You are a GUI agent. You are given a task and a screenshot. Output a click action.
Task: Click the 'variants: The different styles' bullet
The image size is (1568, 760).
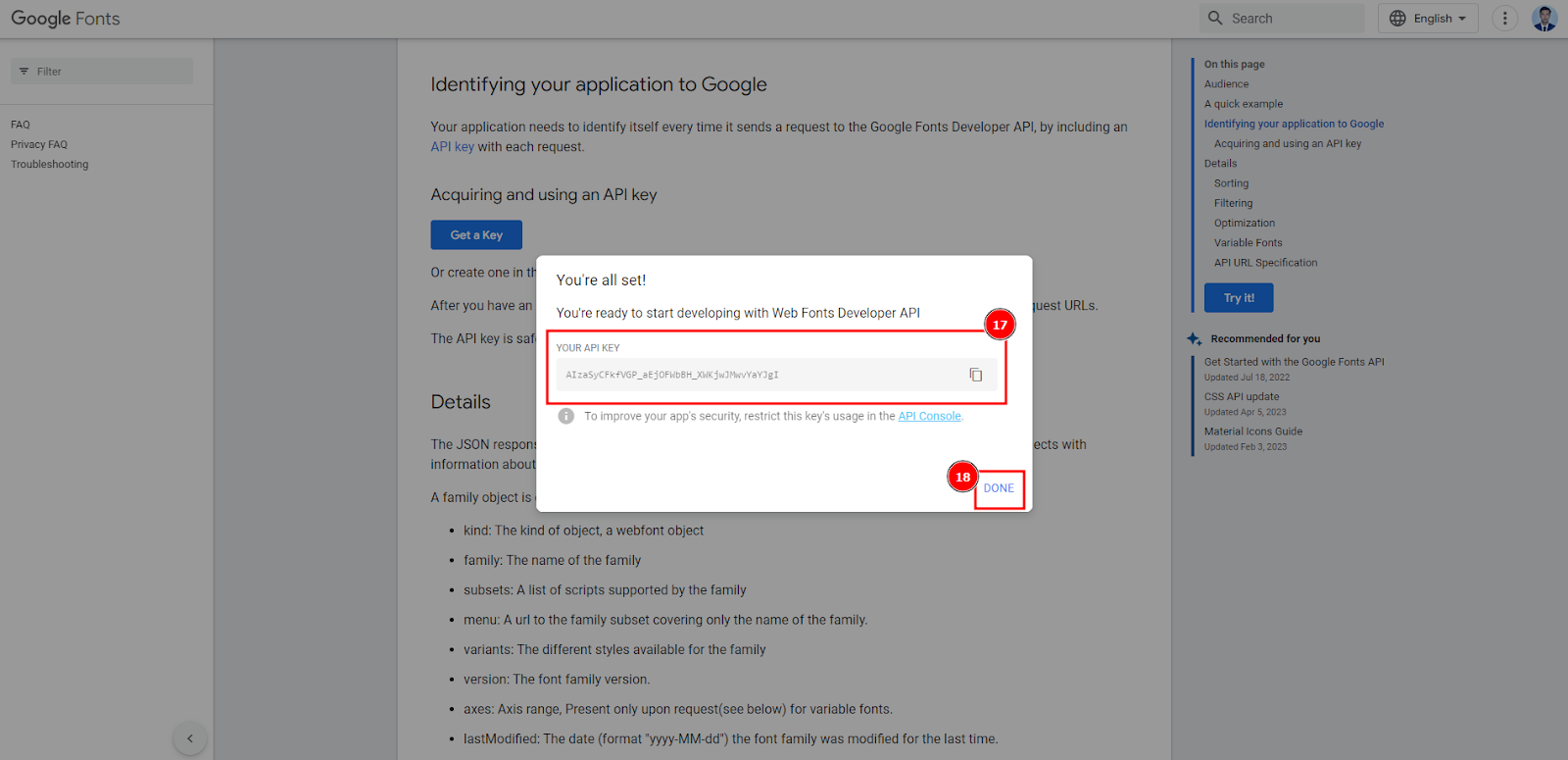(614, 649)
